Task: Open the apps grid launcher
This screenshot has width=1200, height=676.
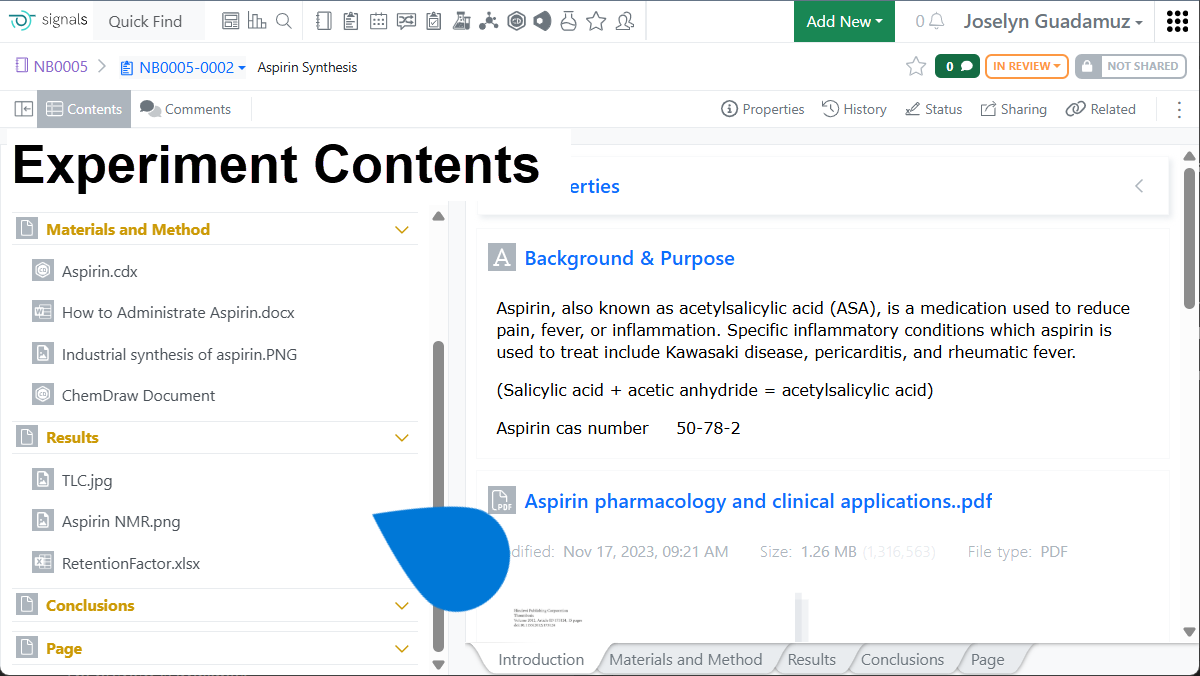Action: pyautogui.click(x=1177, y=21)
